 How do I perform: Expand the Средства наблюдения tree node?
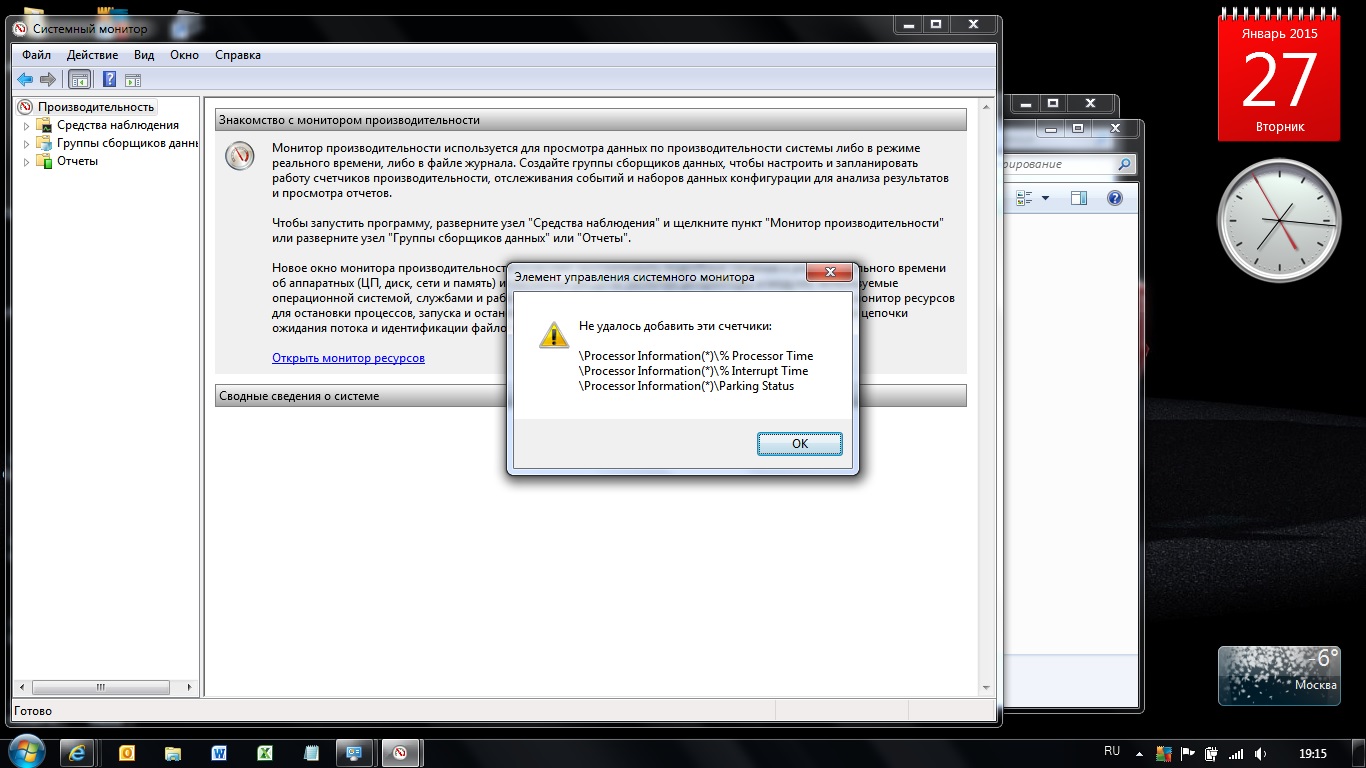(x=27, y=125)
